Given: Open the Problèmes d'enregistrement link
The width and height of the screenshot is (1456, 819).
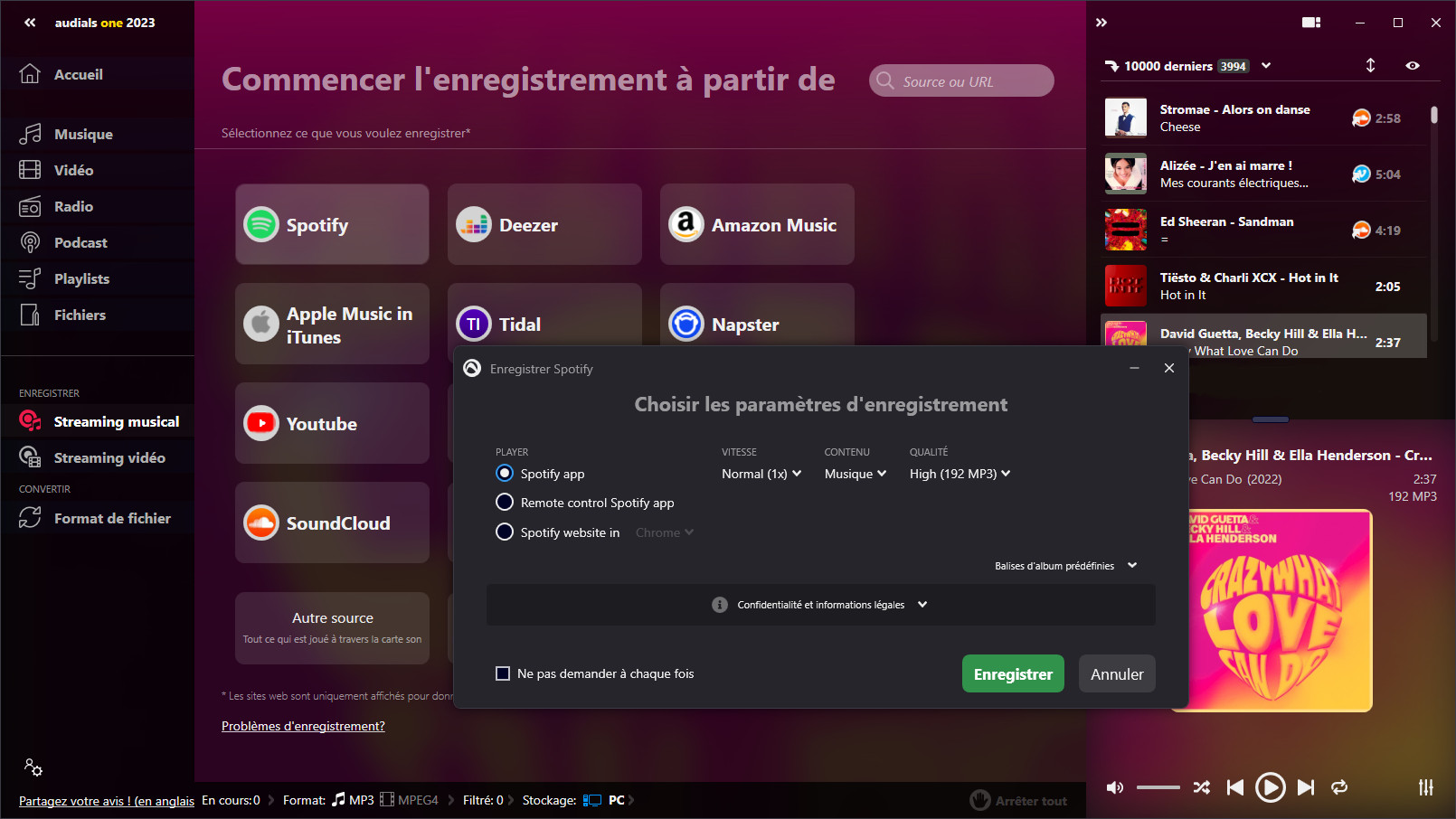Looking at the screenshot, I should 303,726.
